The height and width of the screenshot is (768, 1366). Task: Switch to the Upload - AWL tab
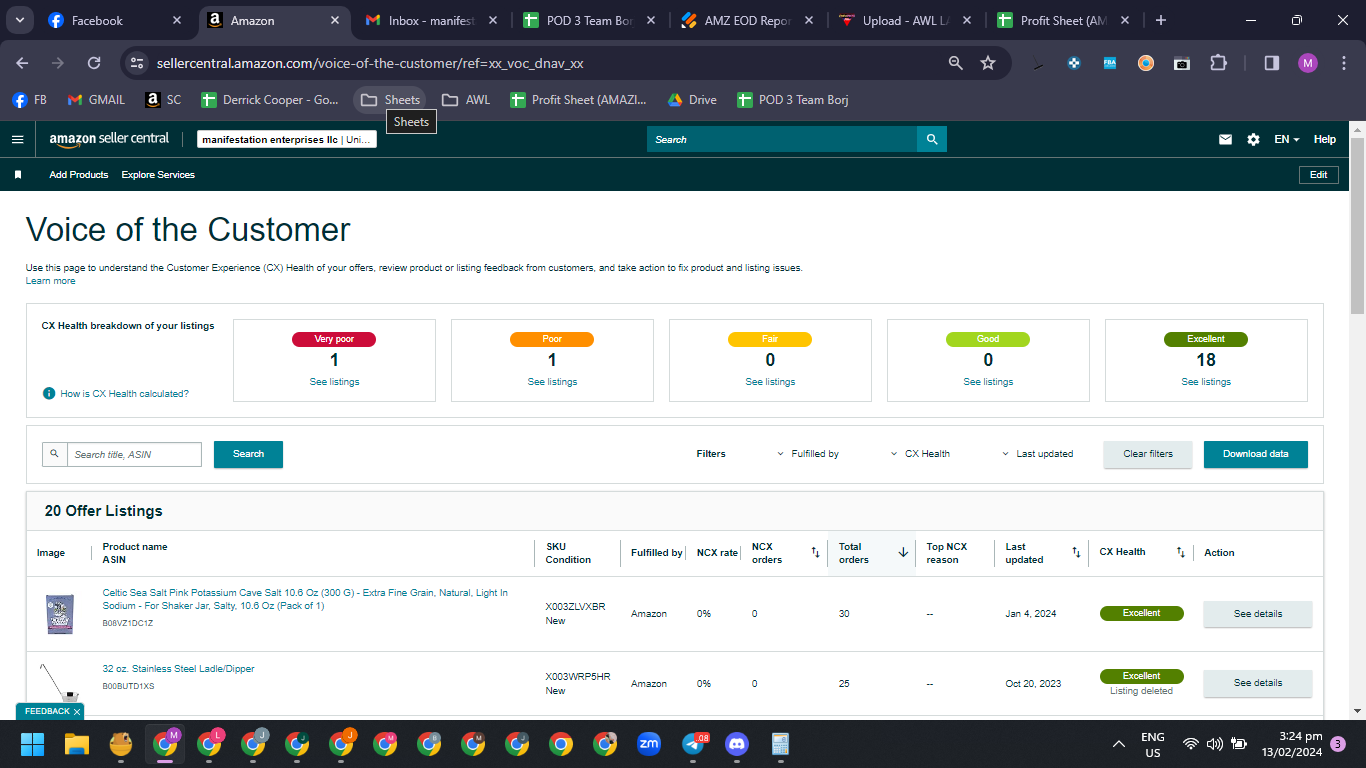[906, 20]
